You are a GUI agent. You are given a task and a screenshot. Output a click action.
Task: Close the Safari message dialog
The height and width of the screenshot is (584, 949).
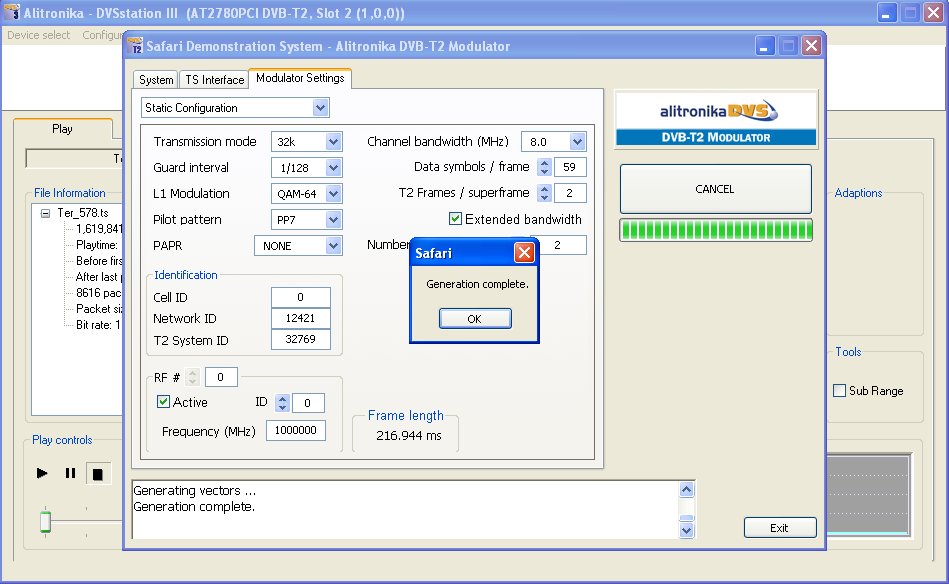point(524,252)
